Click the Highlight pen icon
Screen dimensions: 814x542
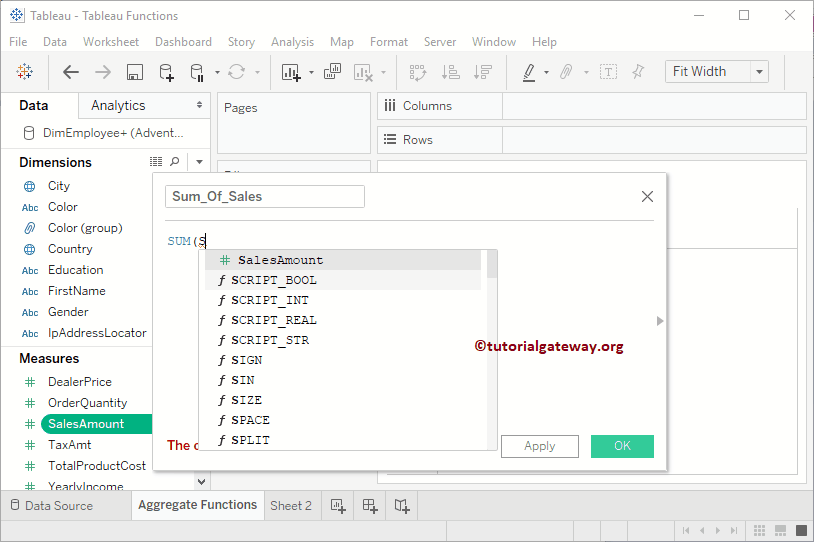529,72
